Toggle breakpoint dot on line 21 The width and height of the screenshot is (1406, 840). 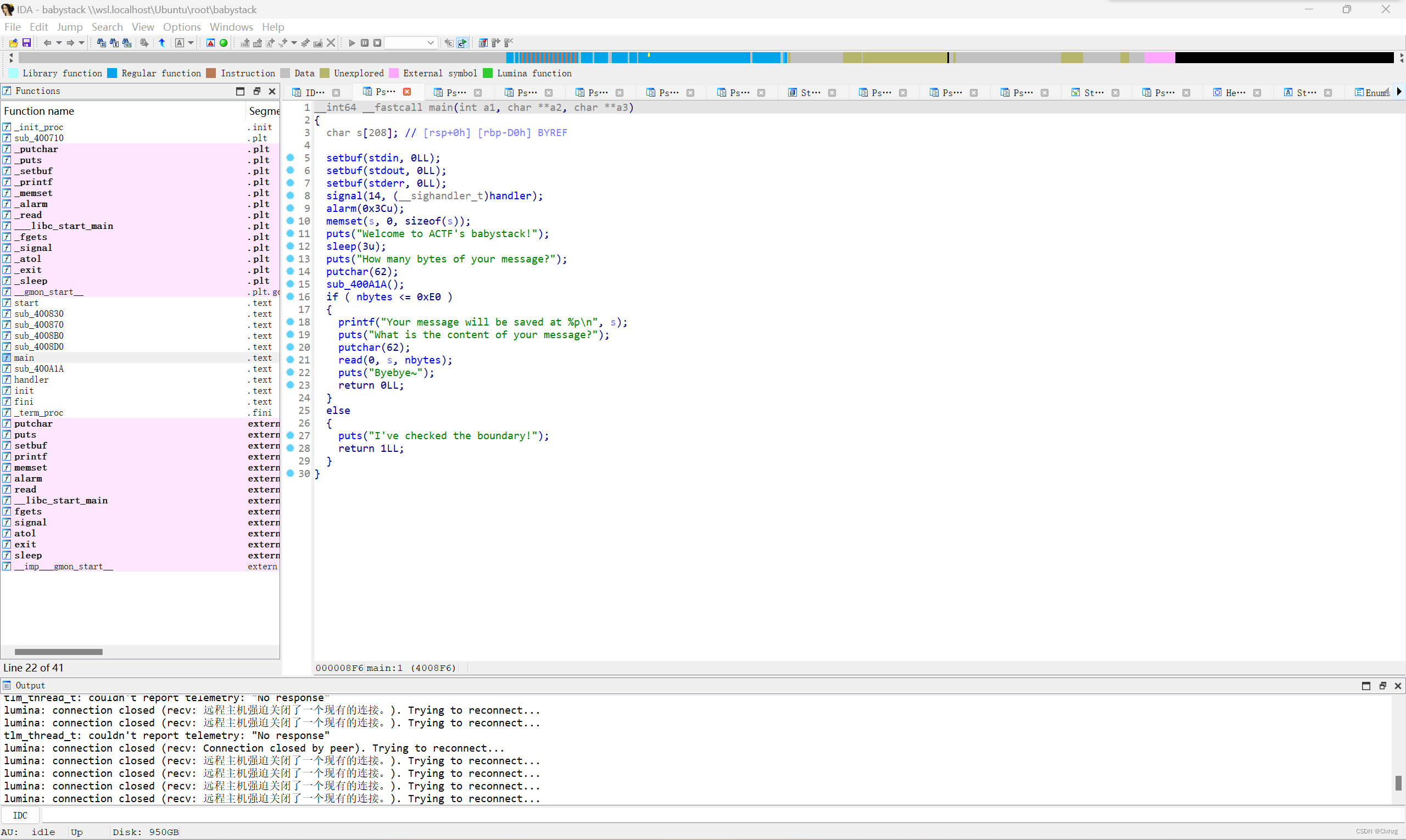coord(290,360)
